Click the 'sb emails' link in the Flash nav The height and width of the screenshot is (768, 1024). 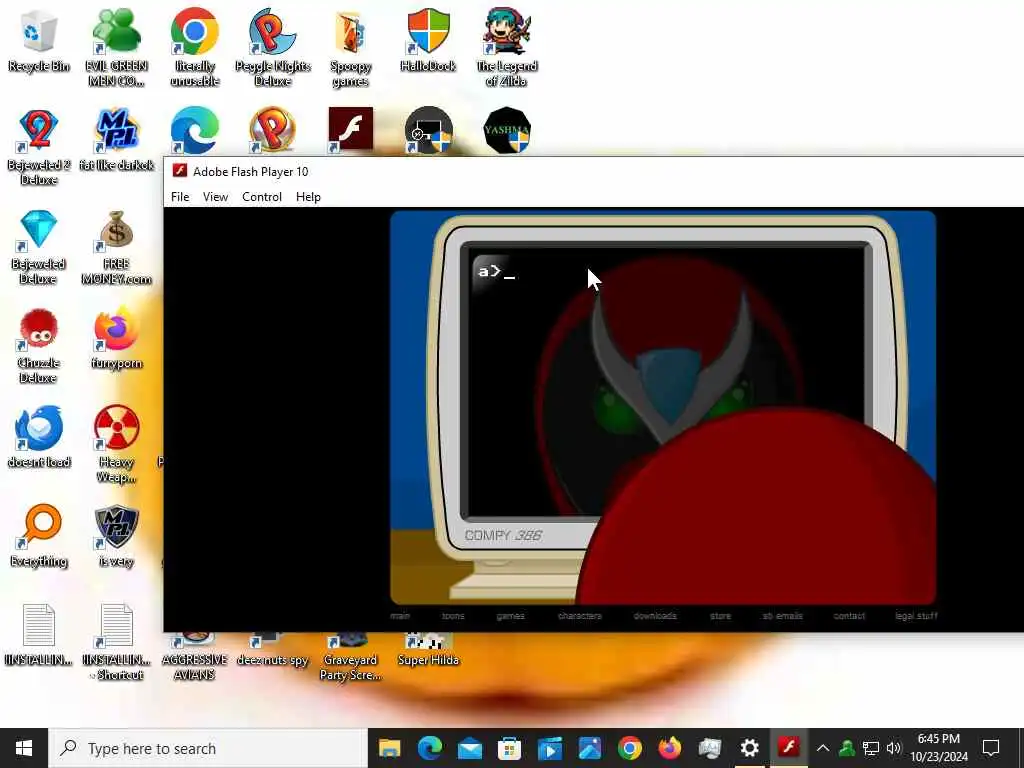(x=782, y=615)
